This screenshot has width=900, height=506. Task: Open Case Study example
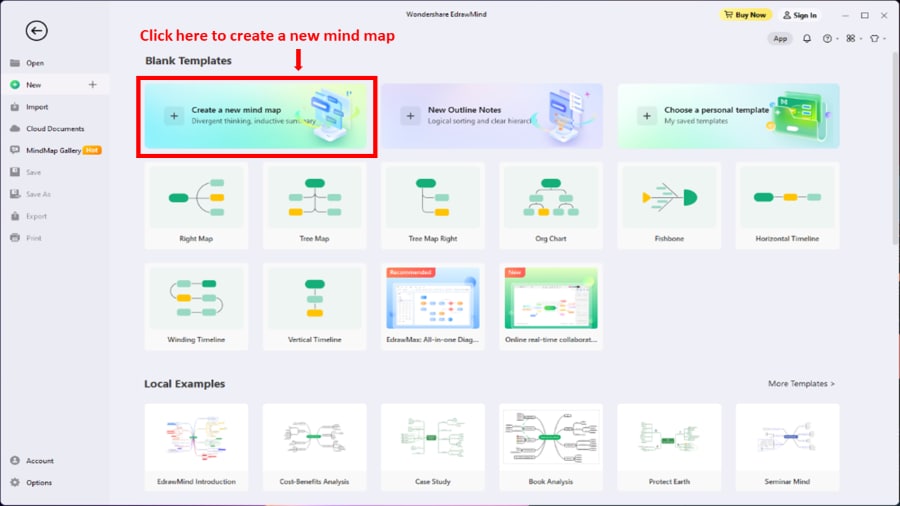click(x=433, y=447)
